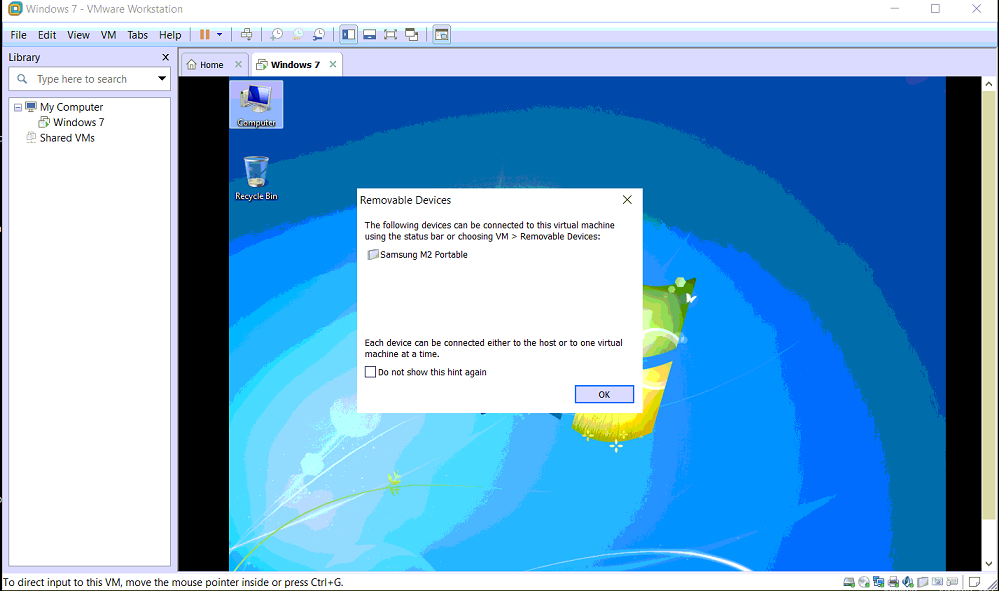Open the Edit menu

(47, 35)
